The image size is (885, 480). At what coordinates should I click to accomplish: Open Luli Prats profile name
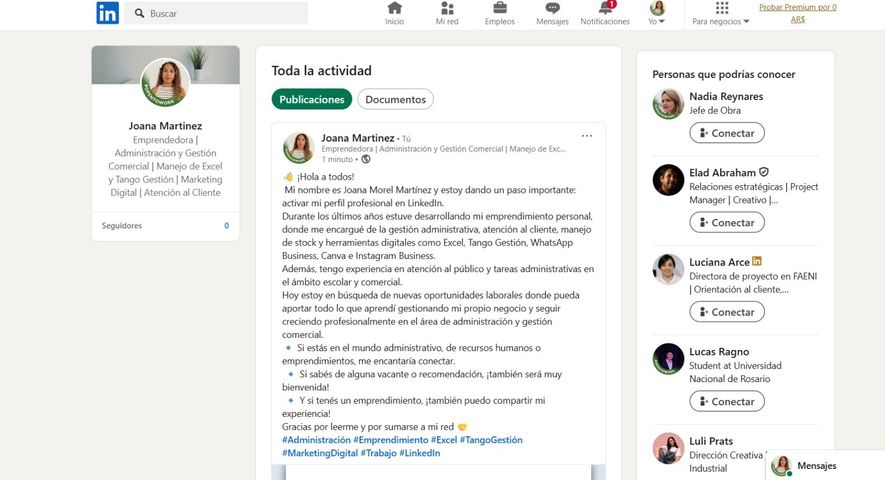711,441
